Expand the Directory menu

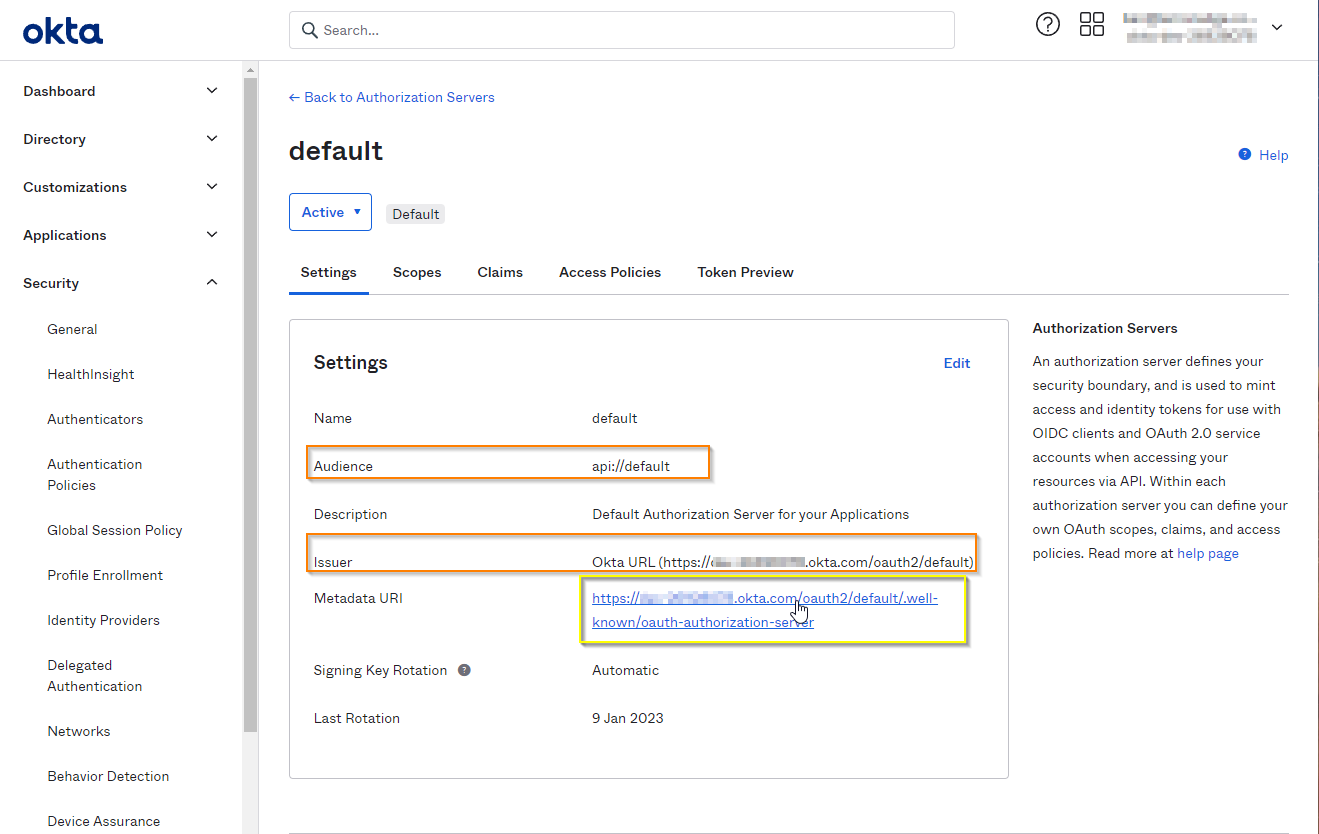point(121,139)
